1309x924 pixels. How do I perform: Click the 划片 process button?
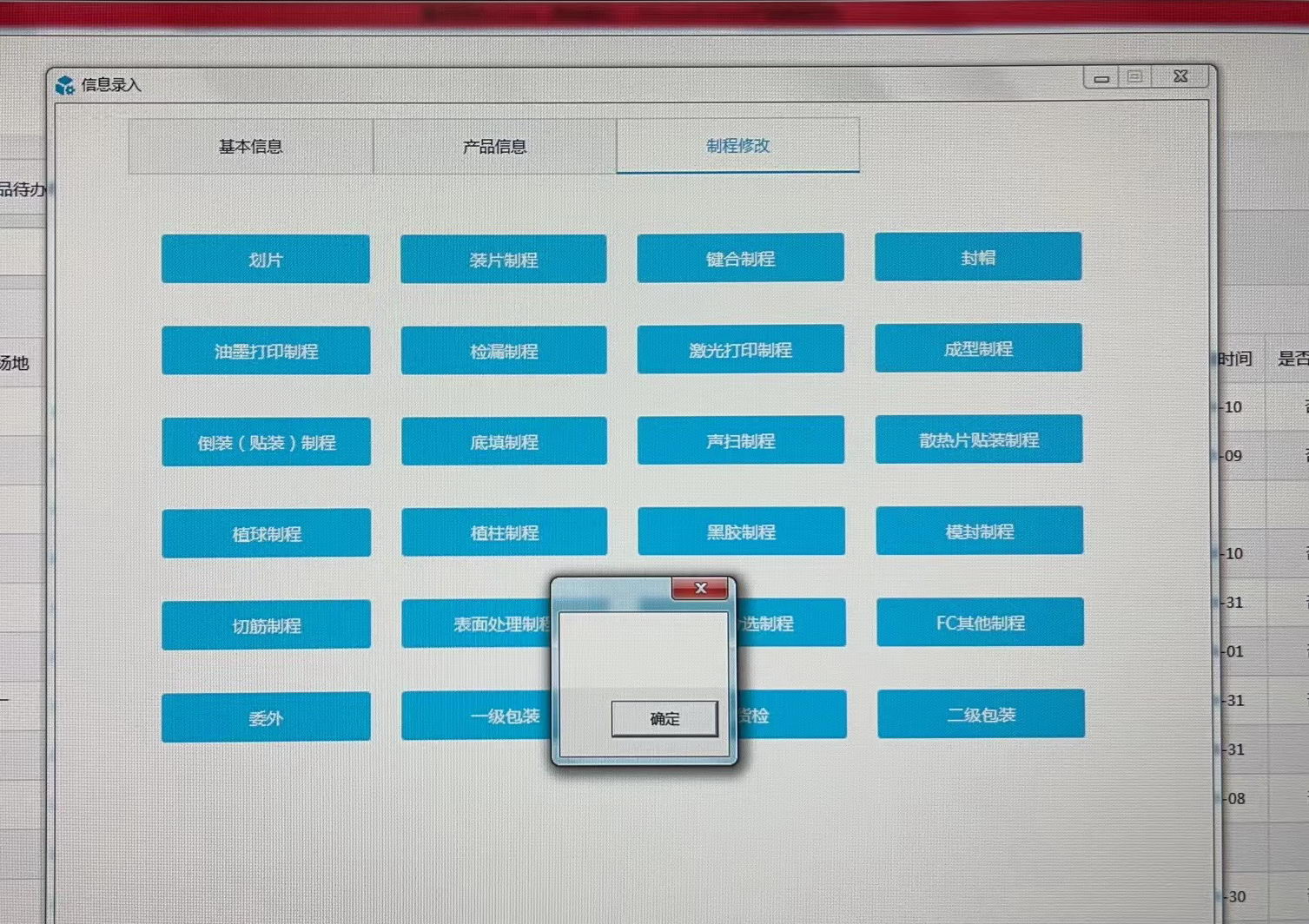[x=266, y=259]
